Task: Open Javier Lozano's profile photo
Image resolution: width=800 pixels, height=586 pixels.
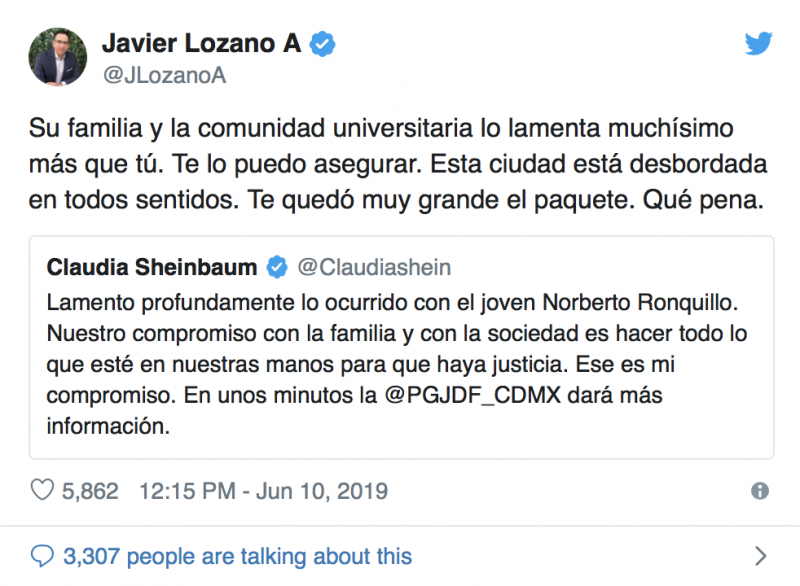Action: click(x=56, y=56)
